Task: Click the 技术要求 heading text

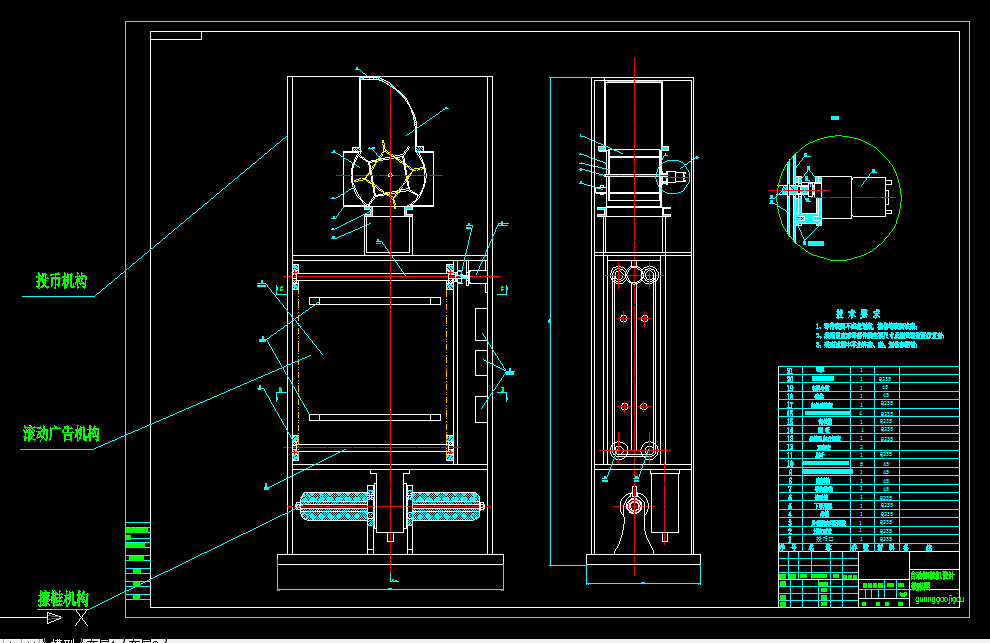Action: tap(858, 314)
